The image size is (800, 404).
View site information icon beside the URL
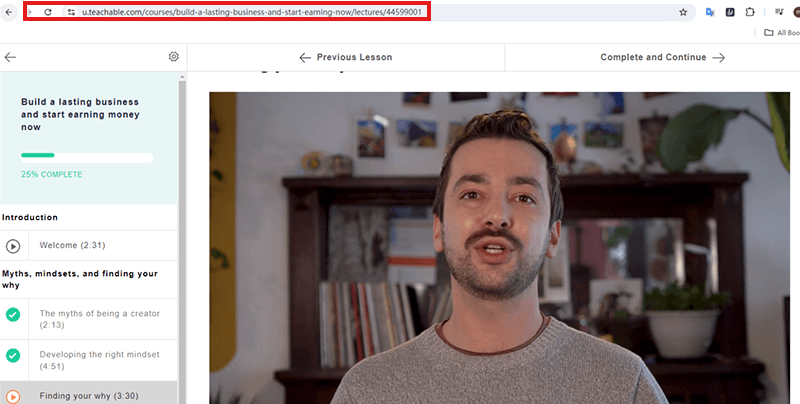click(71, 12)
